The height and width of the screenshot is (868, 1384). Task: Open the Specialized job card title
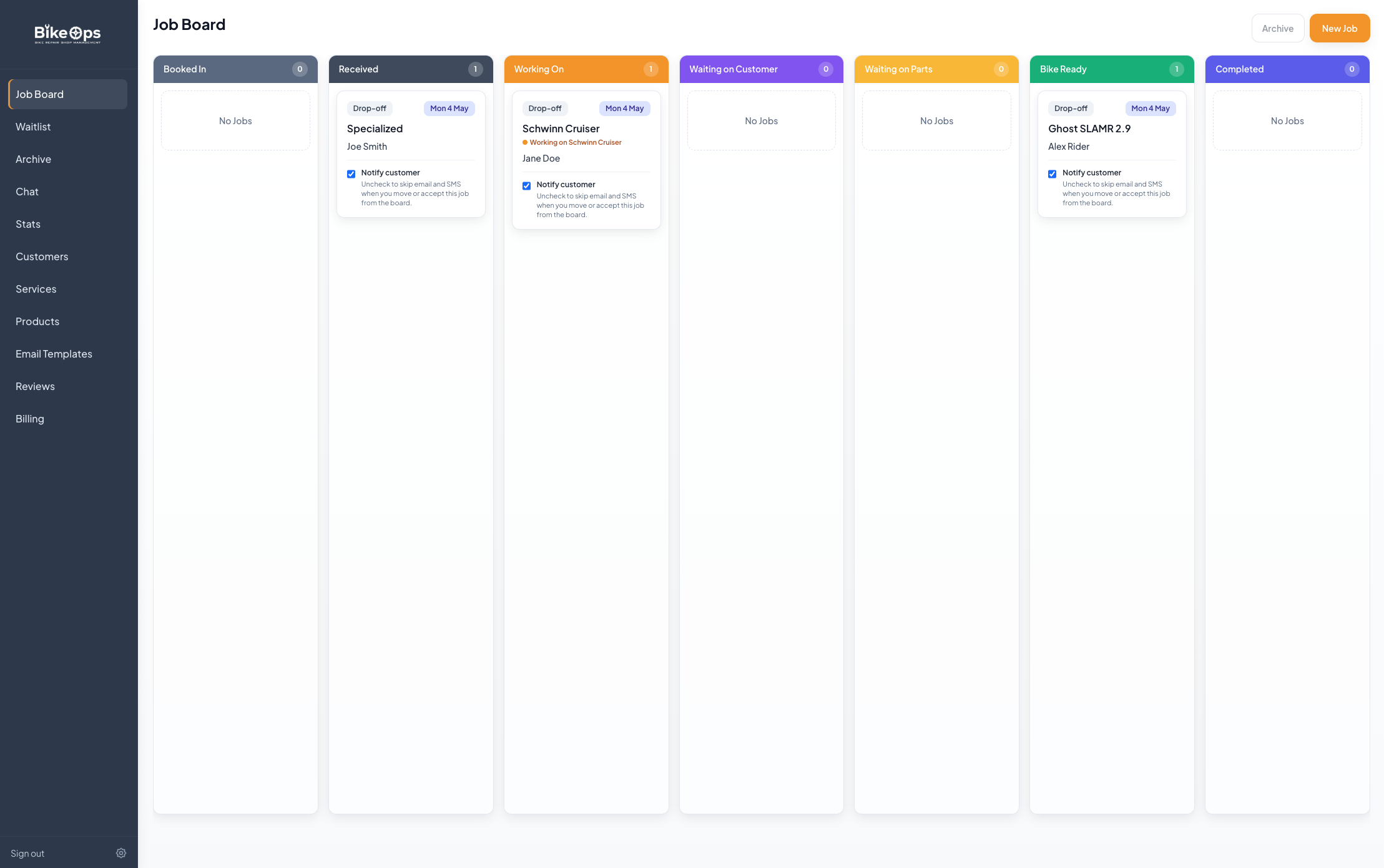pos(375,129)
